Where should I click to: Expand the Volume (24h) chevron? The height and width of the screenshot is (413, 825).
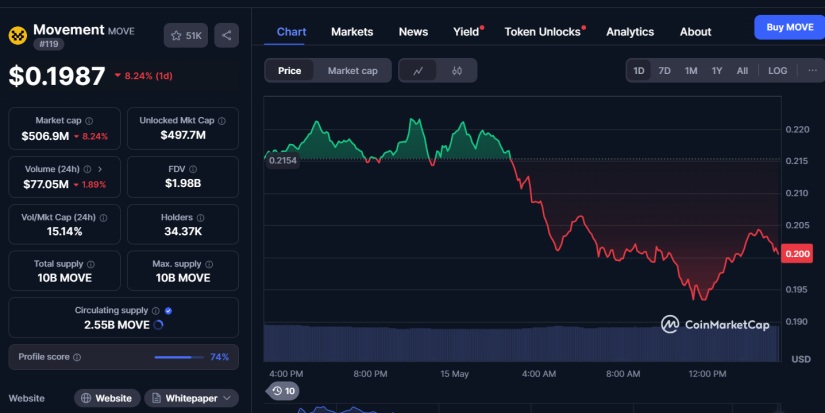100,170
